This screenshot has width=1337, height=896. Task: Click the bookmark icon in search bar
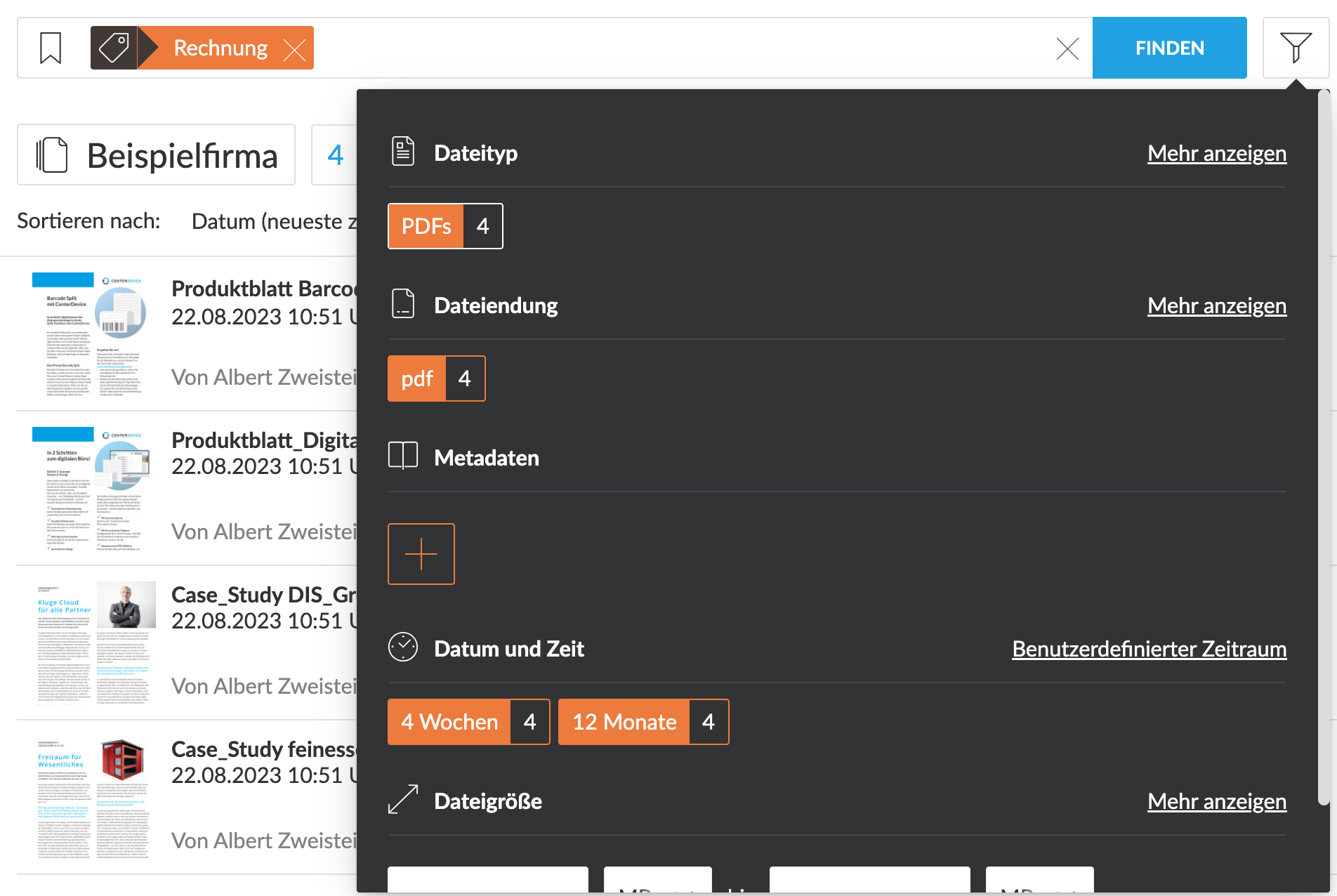(51, 48)
